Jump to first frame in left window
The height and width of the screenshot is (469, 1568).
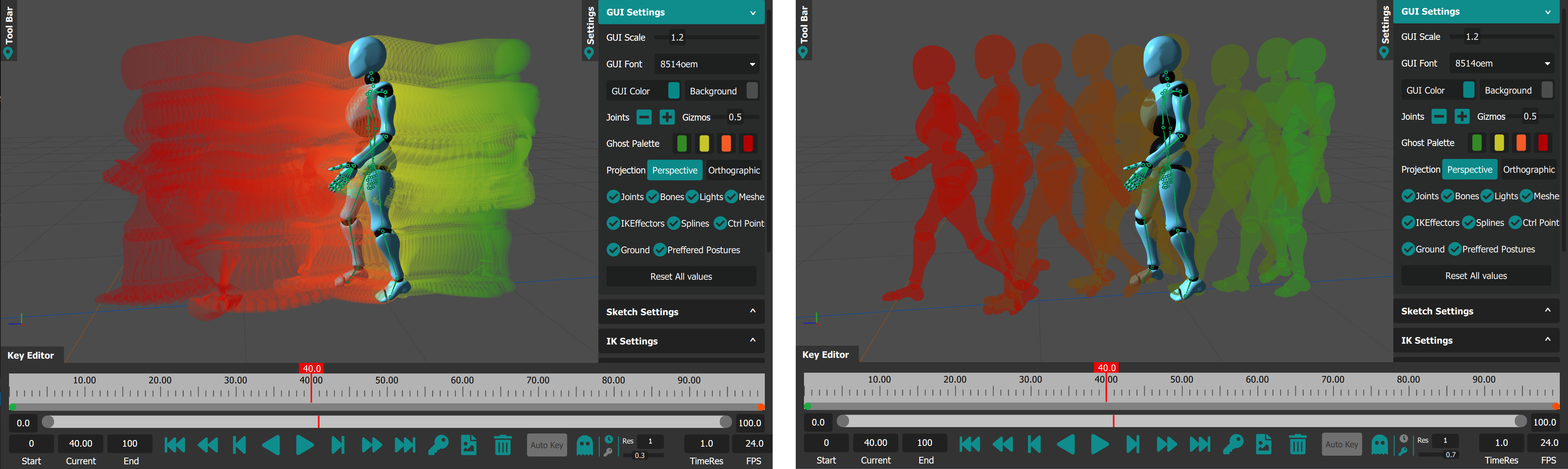point(175,445)
